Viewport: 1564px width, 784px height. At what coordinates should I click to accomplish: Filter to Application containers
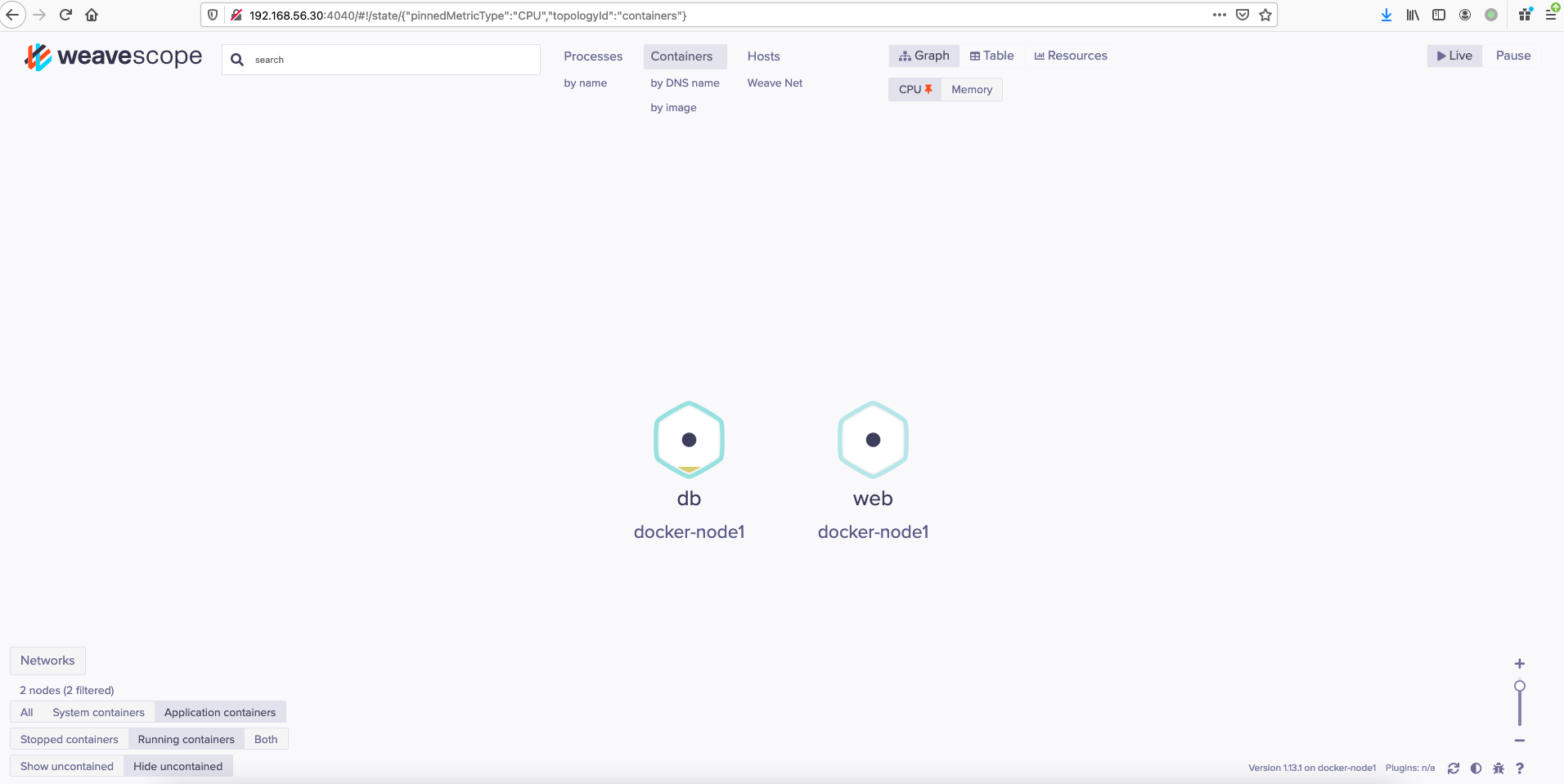[220, 712]
